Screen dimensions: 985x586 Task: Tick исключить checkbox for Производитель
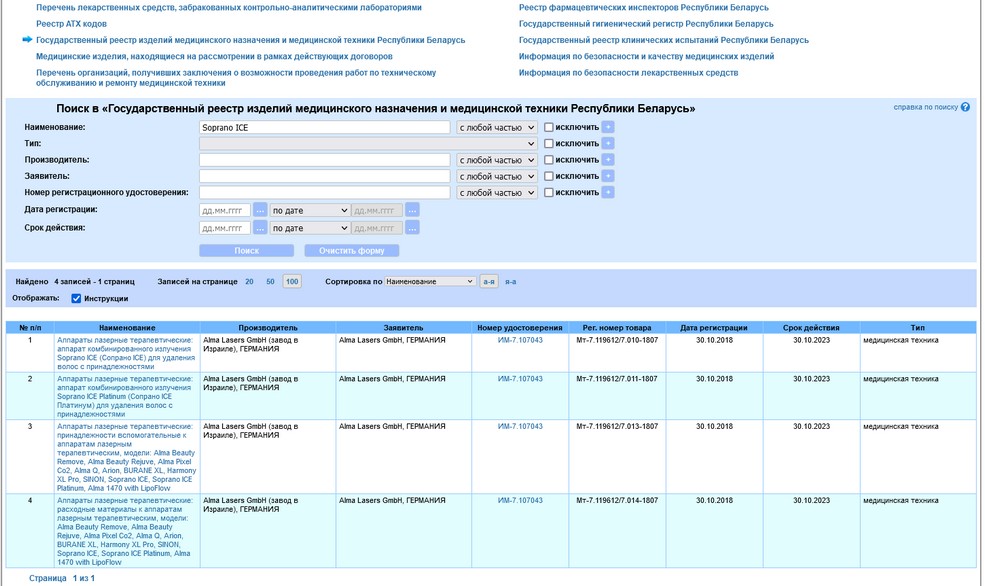pos(548,160)
